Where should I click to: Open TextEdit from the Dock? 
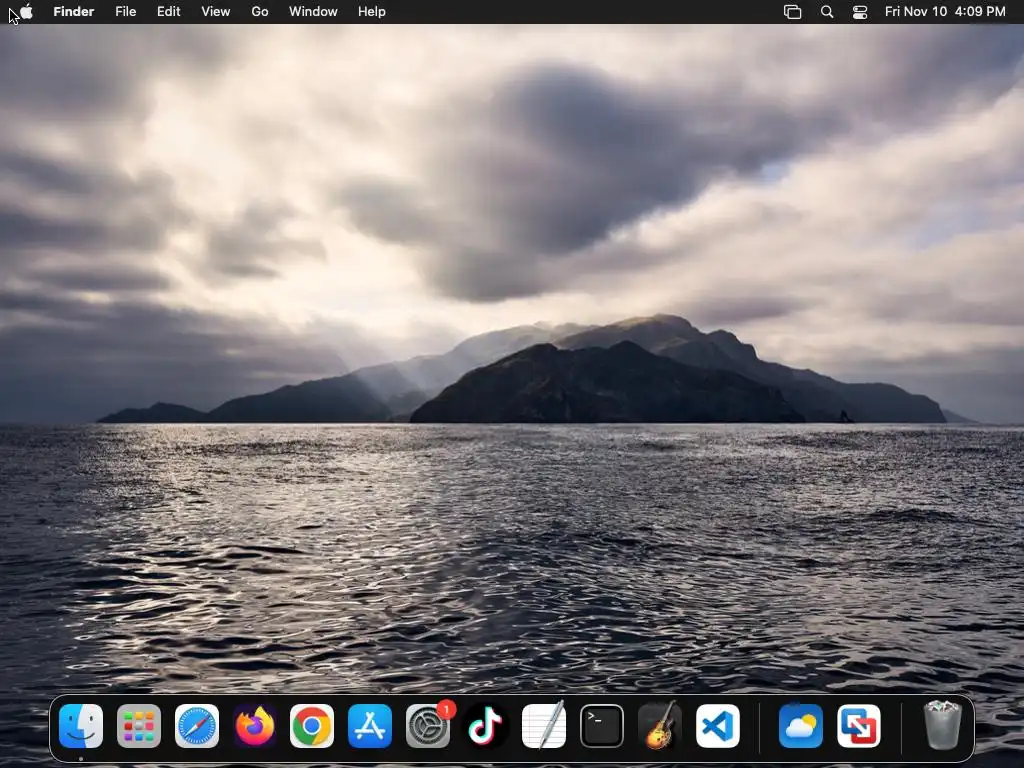tap(544, 726)
